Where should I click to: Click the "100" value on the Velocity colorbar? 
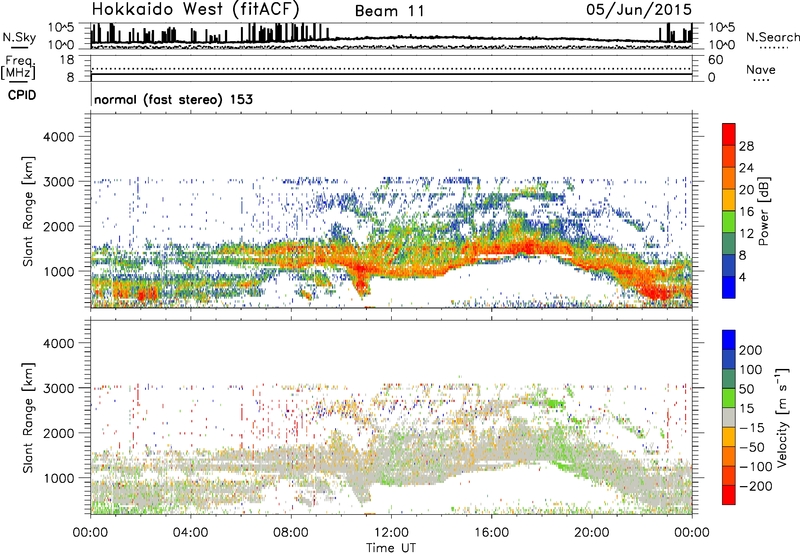[x=751, y=369]
